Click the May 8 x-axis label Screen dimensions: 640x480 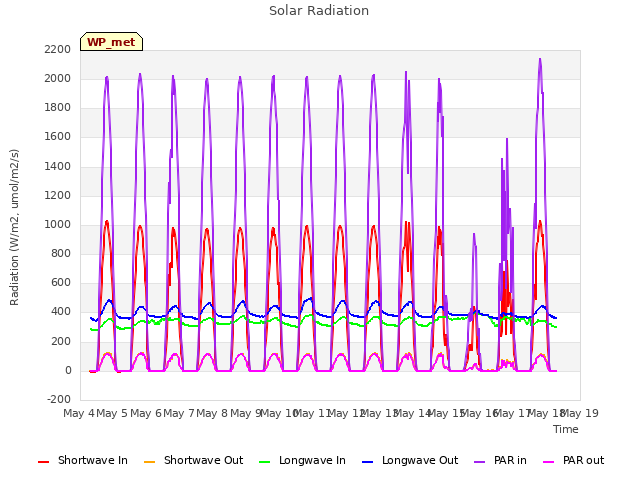pyautogui.click(x=212, y=413)
